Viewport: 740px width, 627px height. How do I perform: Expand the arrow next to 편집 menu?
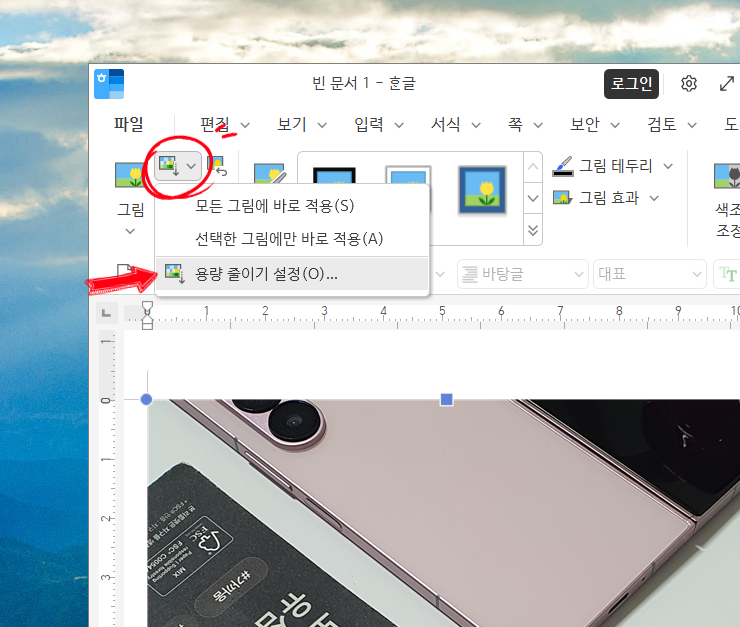point(245,125)
